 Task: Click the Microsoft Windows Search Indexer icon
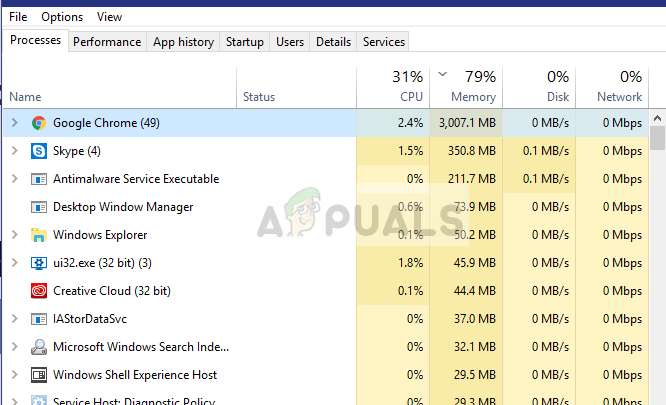tap(39, 347)
